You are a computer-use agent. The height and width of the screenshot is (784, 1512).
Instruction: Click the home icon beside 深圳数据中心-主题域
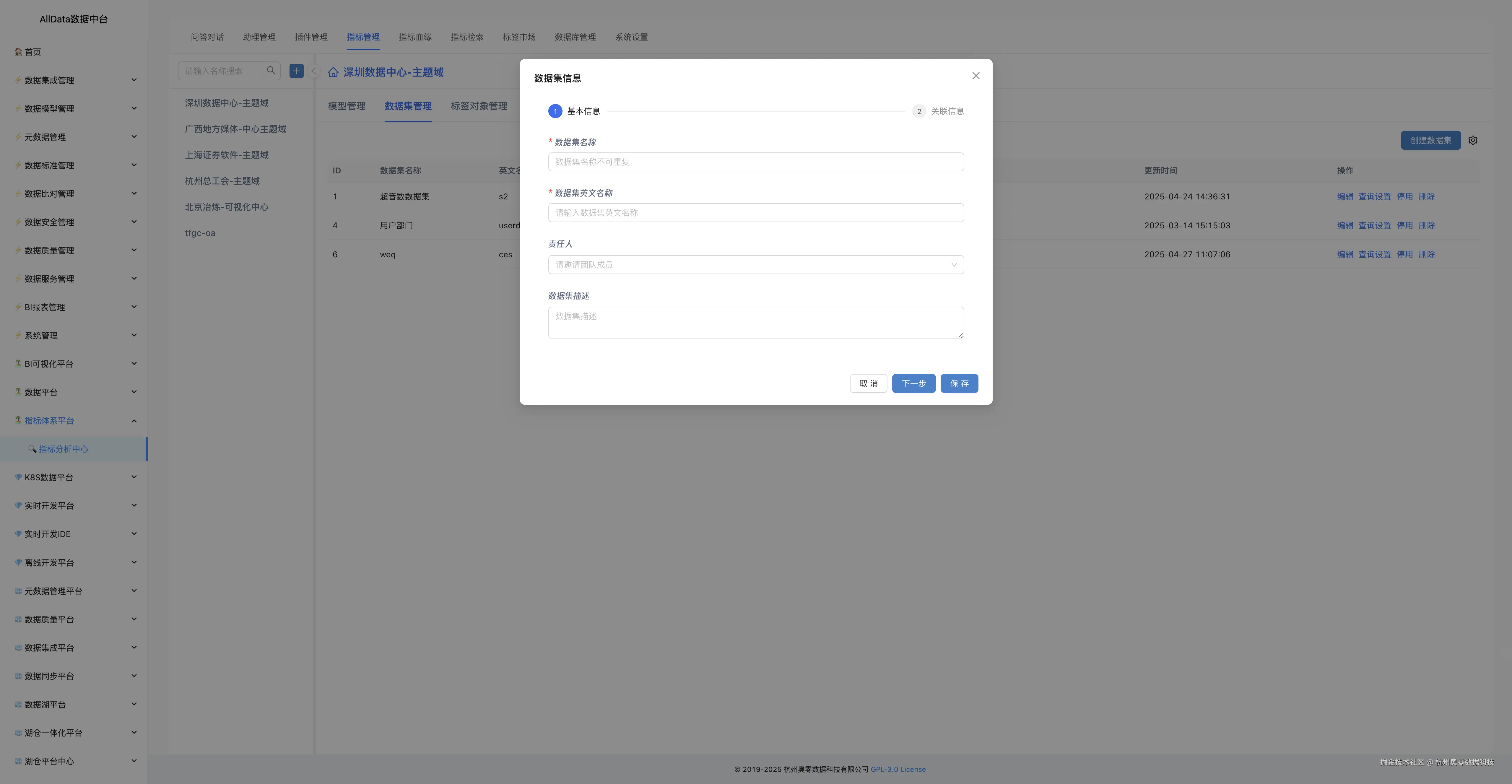334,72
